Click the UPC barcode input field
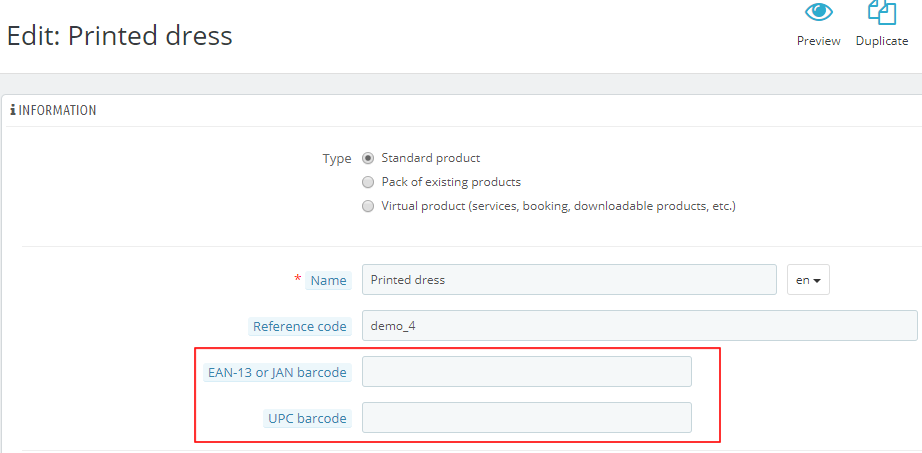922x453 pixels. [527, 418]
